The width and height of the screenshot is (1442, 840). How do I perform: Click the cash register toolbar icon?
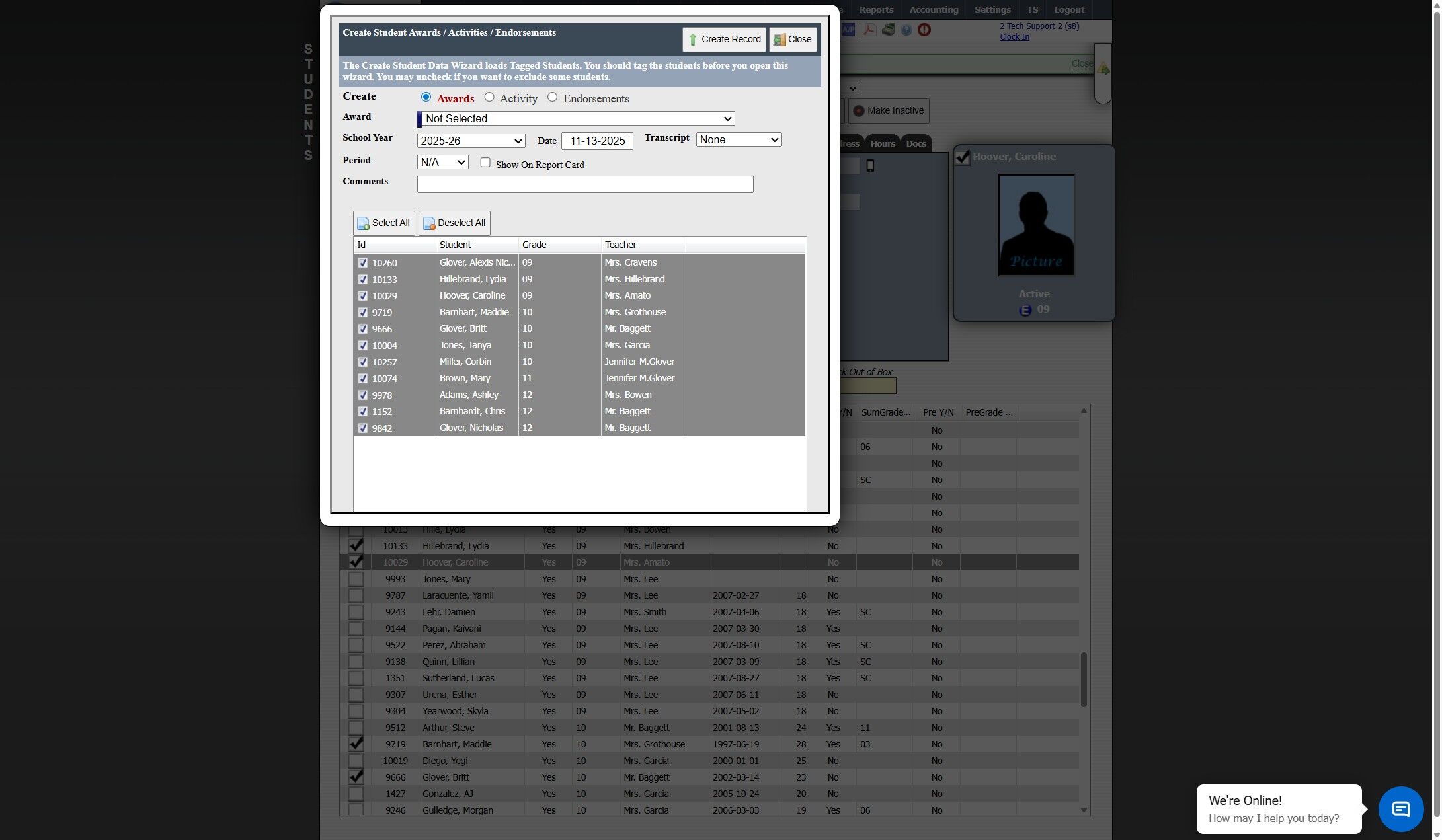coord(888,30)
